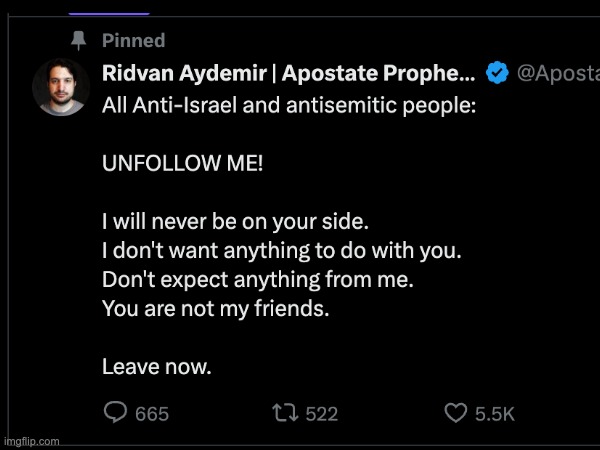
Task: Click the pushpin icon beside Pinned
Action: coord(78,40)
